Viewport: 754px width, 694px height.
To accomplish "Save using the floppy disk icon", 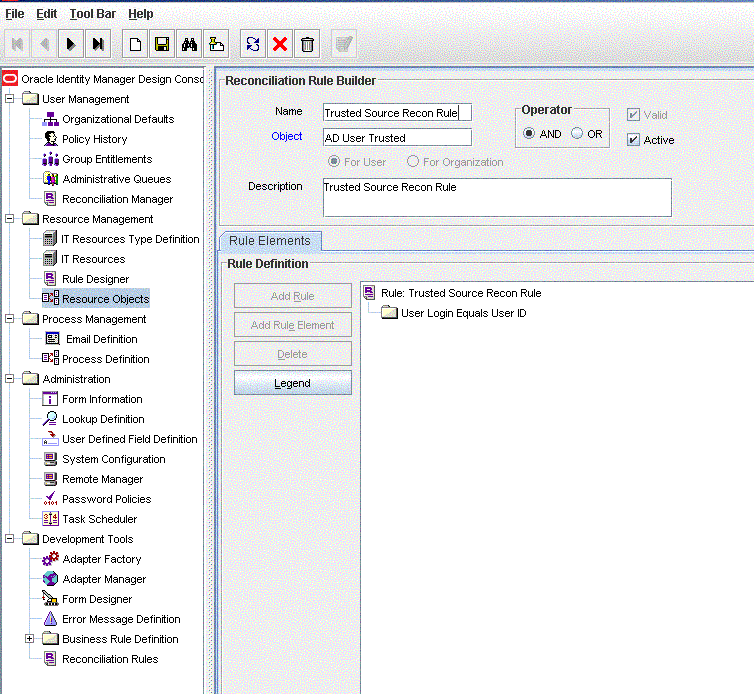I will [162, 44].
